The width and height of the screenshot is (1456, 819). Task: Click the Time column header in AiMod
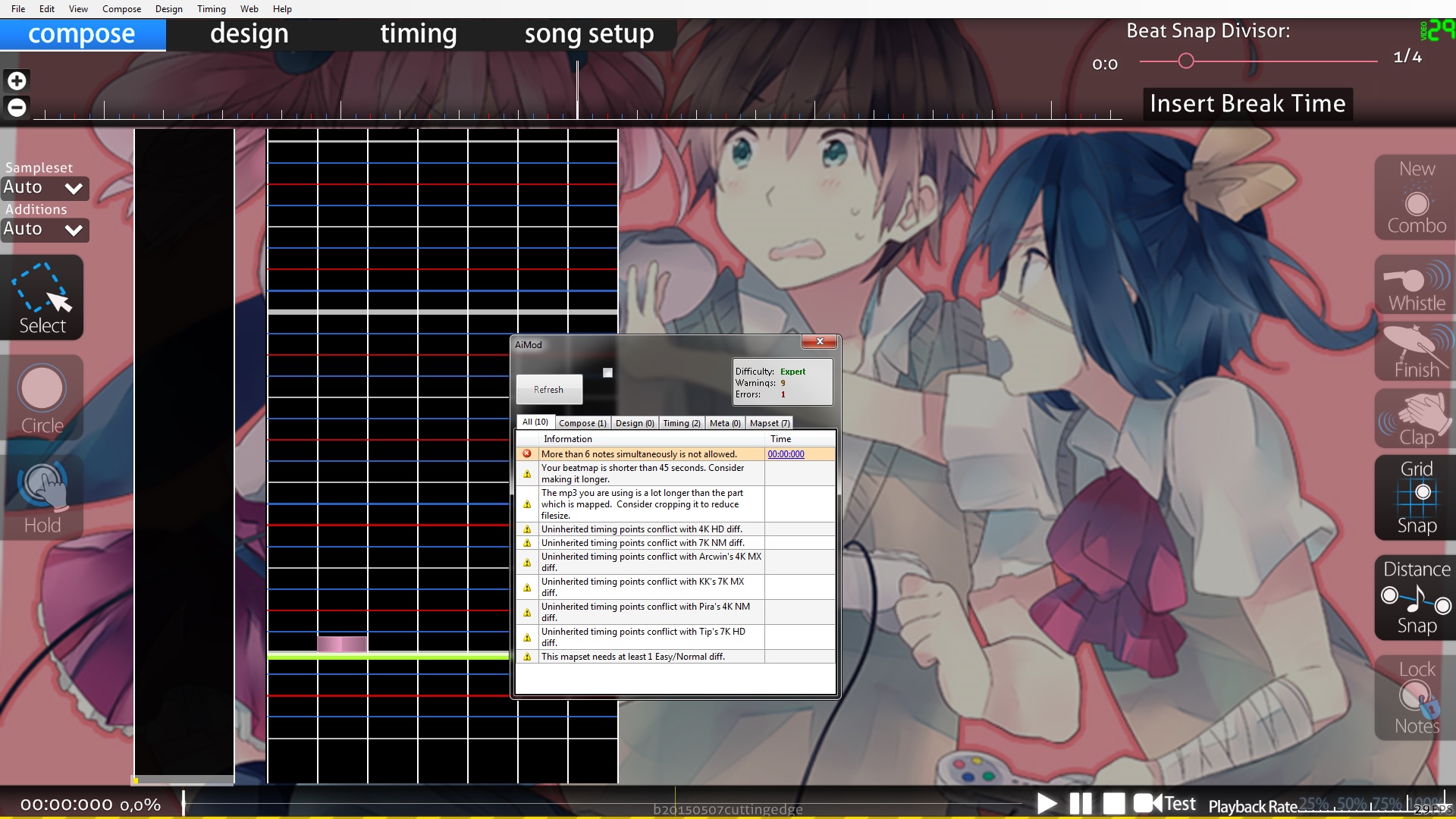[x=800, y=439]
